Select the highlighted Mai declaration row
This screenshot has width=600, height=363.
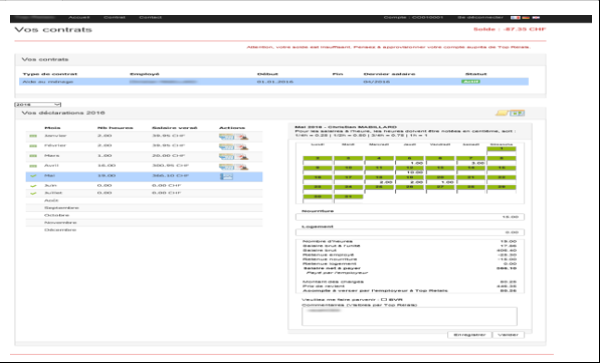click(x=144, y=176)
